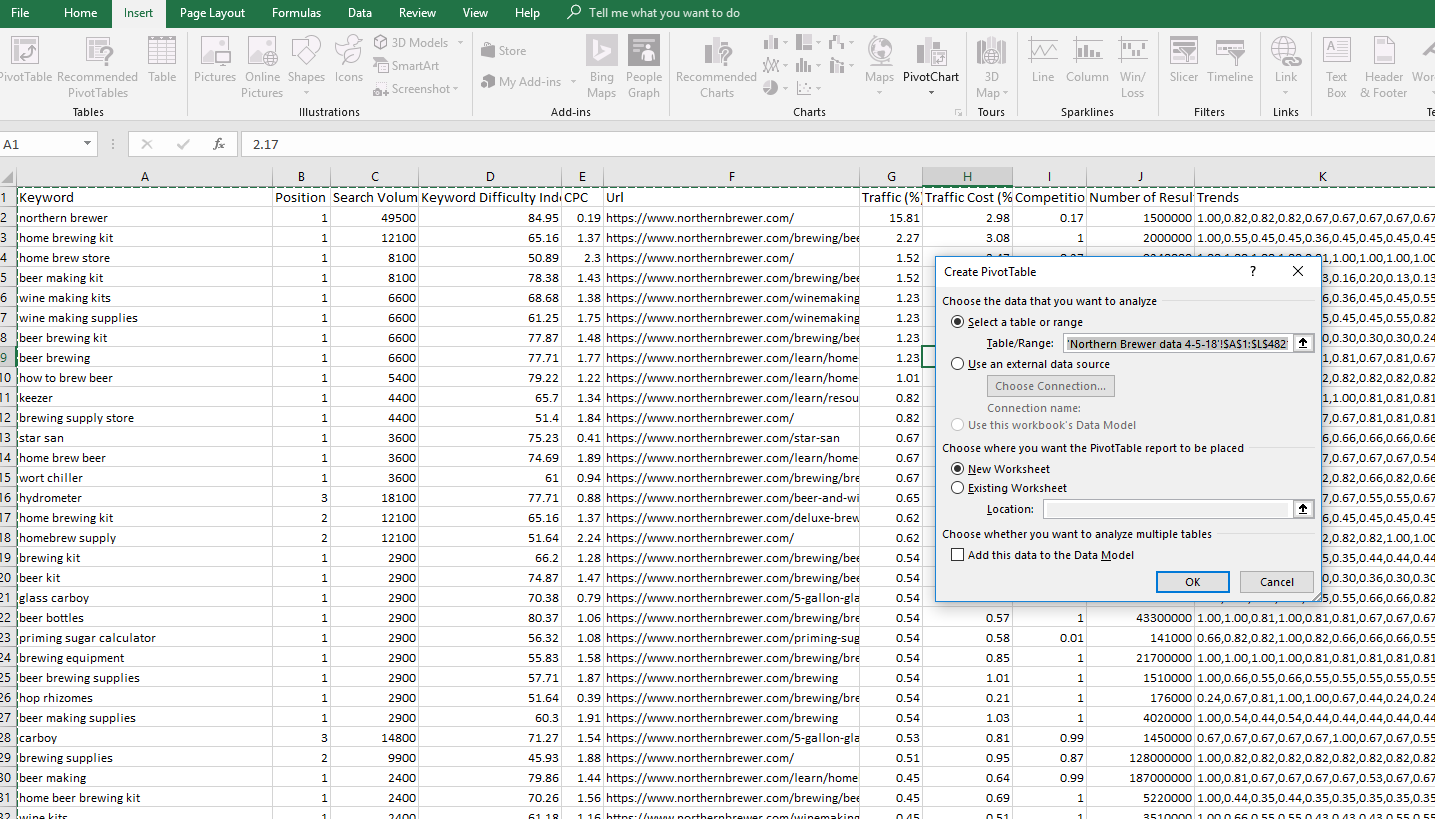Insert a Text Box
Screen dimensions: 1435x819
[1337, 66]
